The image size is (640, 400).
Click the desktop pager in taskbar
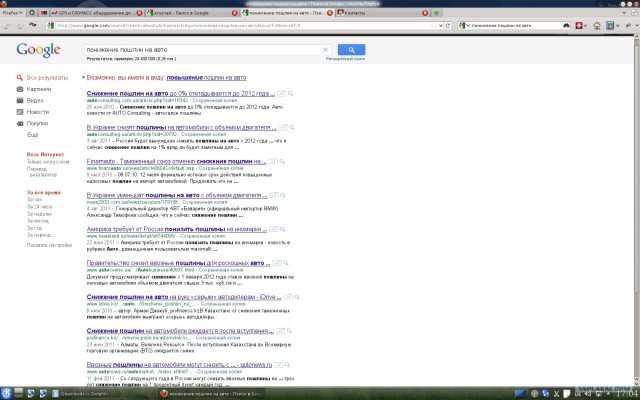tap(18, 393)
